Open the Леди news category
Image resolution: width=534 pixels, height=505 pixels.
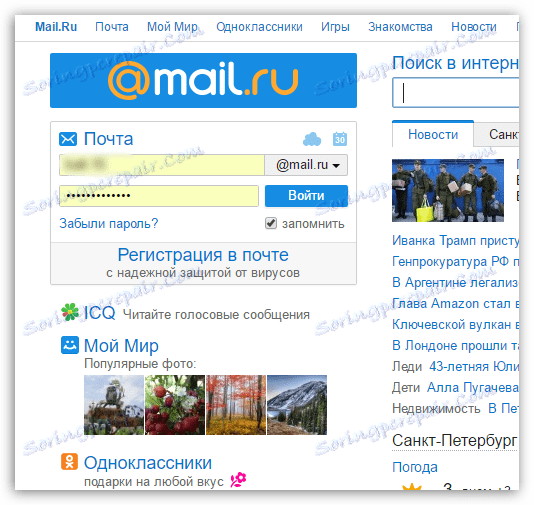pyautogui.click(x=407, y=366)
